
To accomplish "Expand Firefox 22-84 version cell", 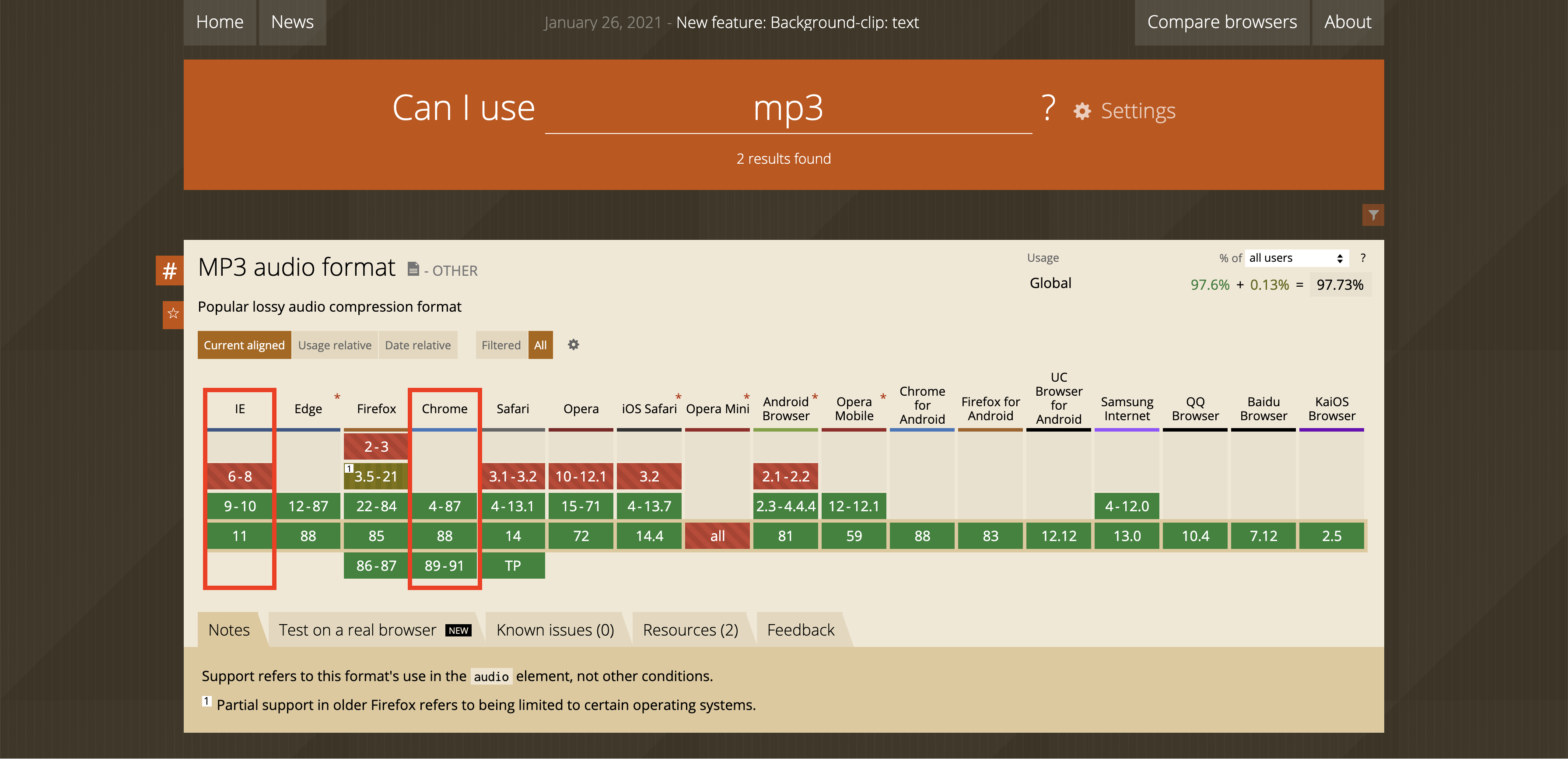I will pyautogui.click(x=375, y=506).
